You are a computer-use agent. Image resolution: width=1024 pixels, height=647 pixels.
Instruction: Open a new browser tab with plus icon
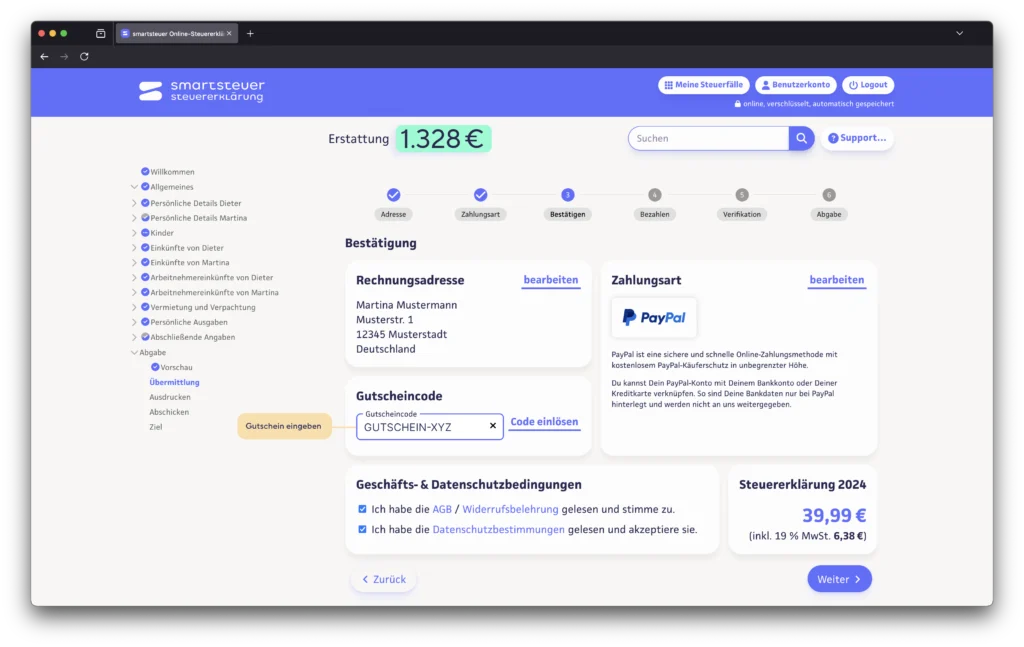coord(250,33)
